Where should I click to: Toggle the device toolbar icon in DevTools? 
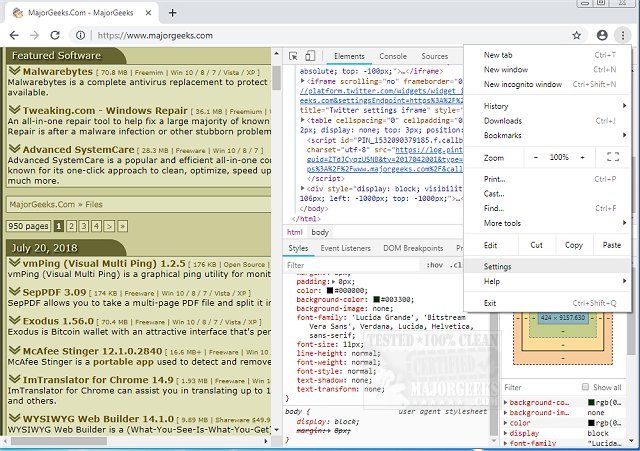coord(310,57)
